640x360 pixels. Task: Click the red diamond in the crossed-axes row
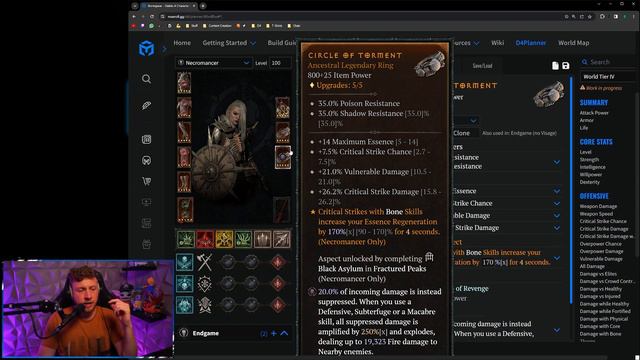[278, 262]
